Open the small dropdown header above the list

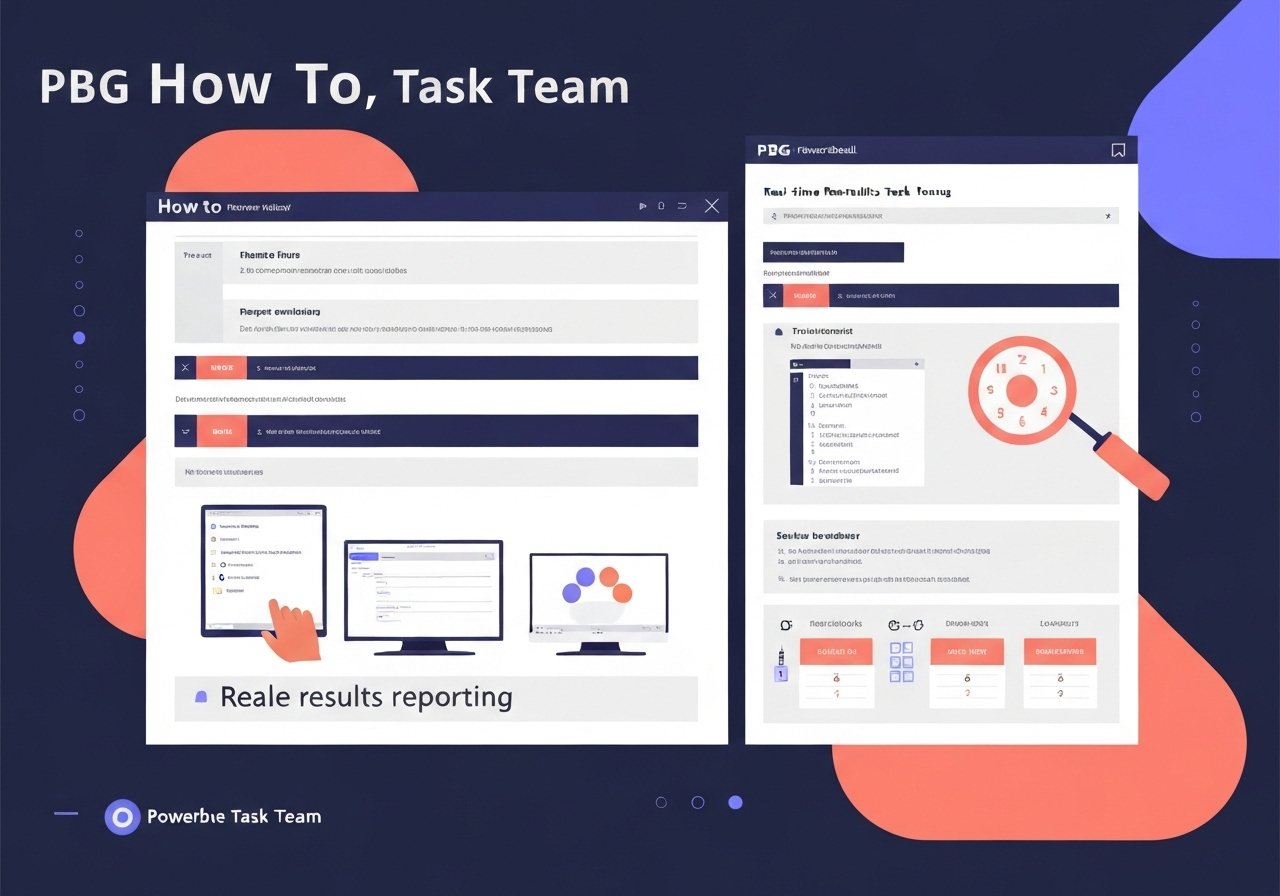point(856,365)
